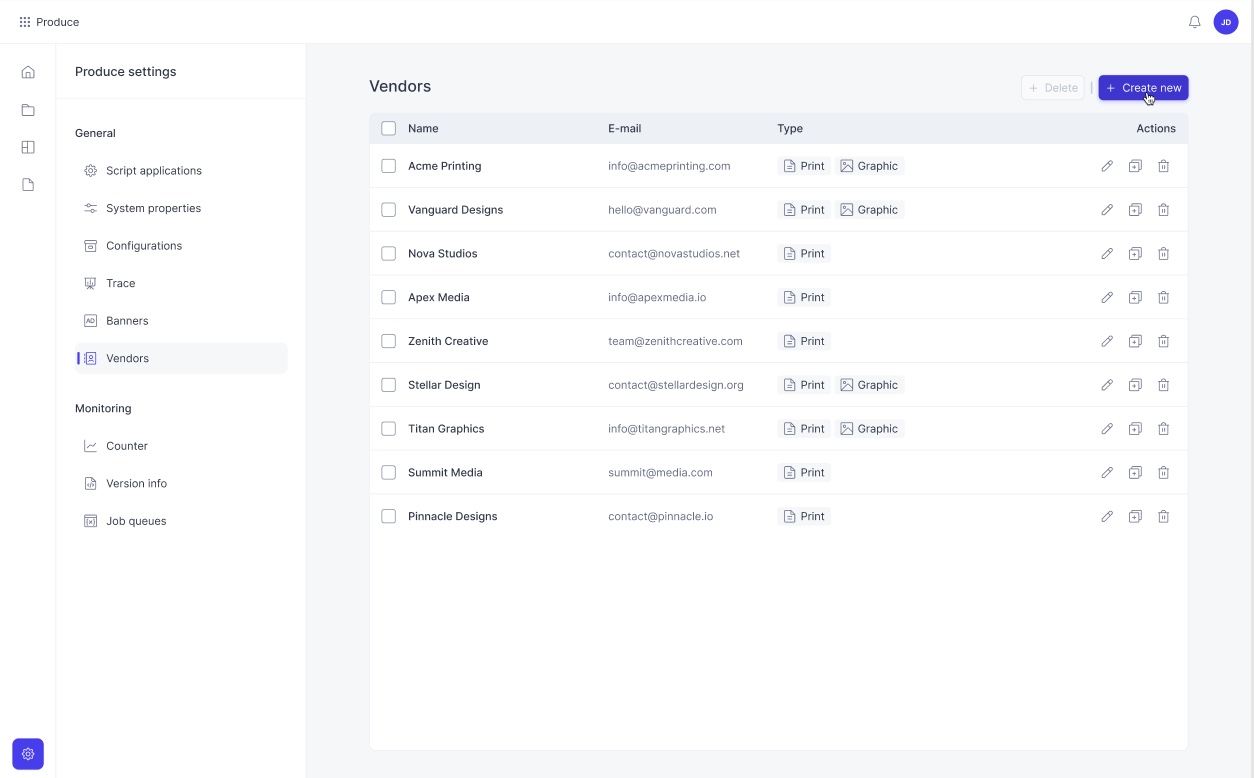The width and height of the screenshot is (1254, 778).
Task: Go to home icon in left rail
Action: pos(28,72)
